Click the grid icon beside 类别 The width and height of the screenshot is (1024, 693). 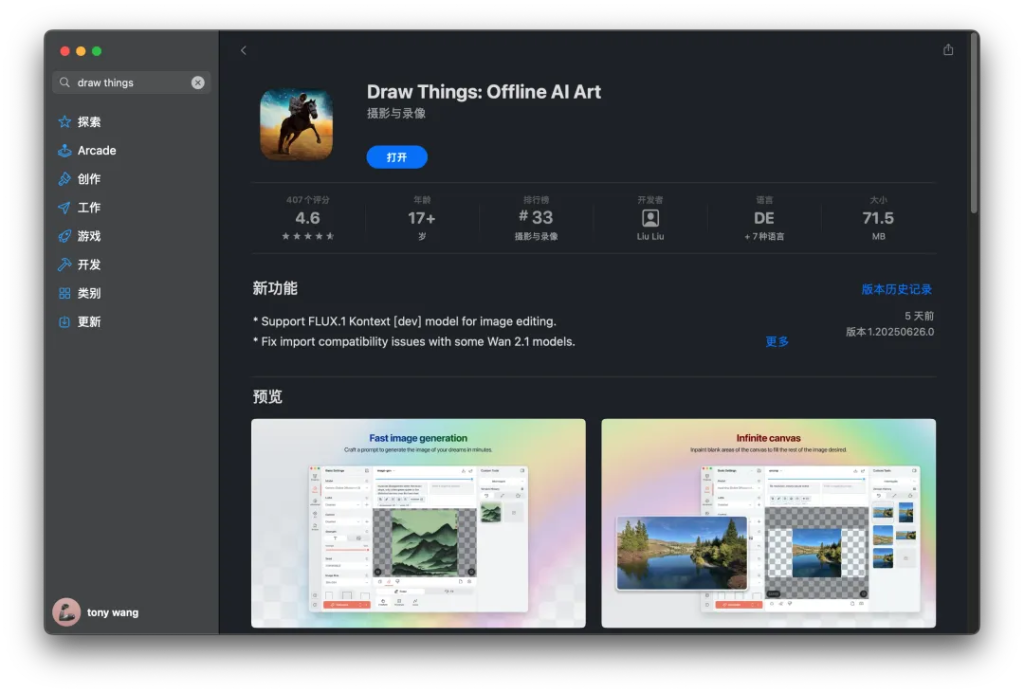click(65, 293)
